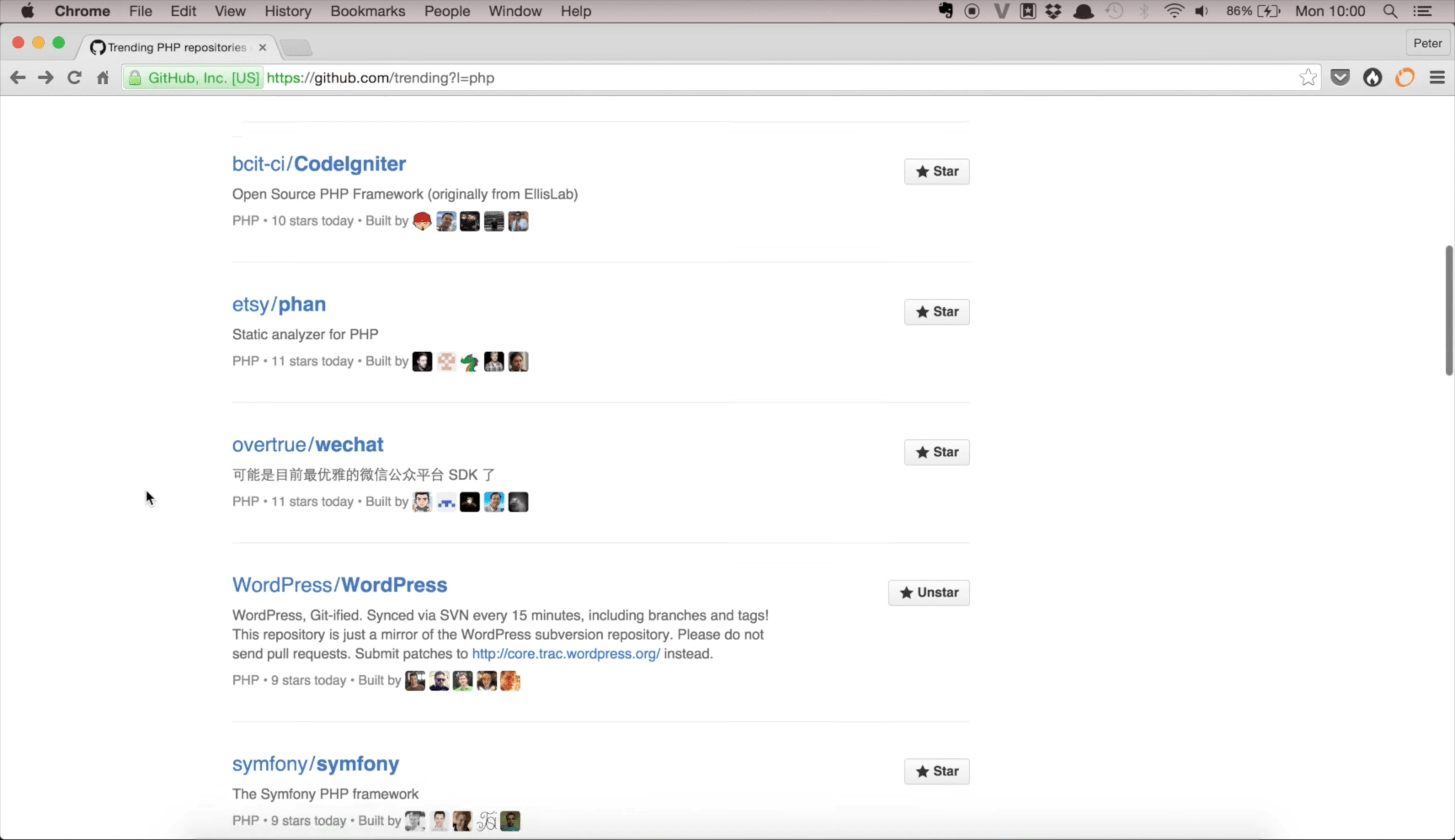Open the Help menu

point(576,11)
